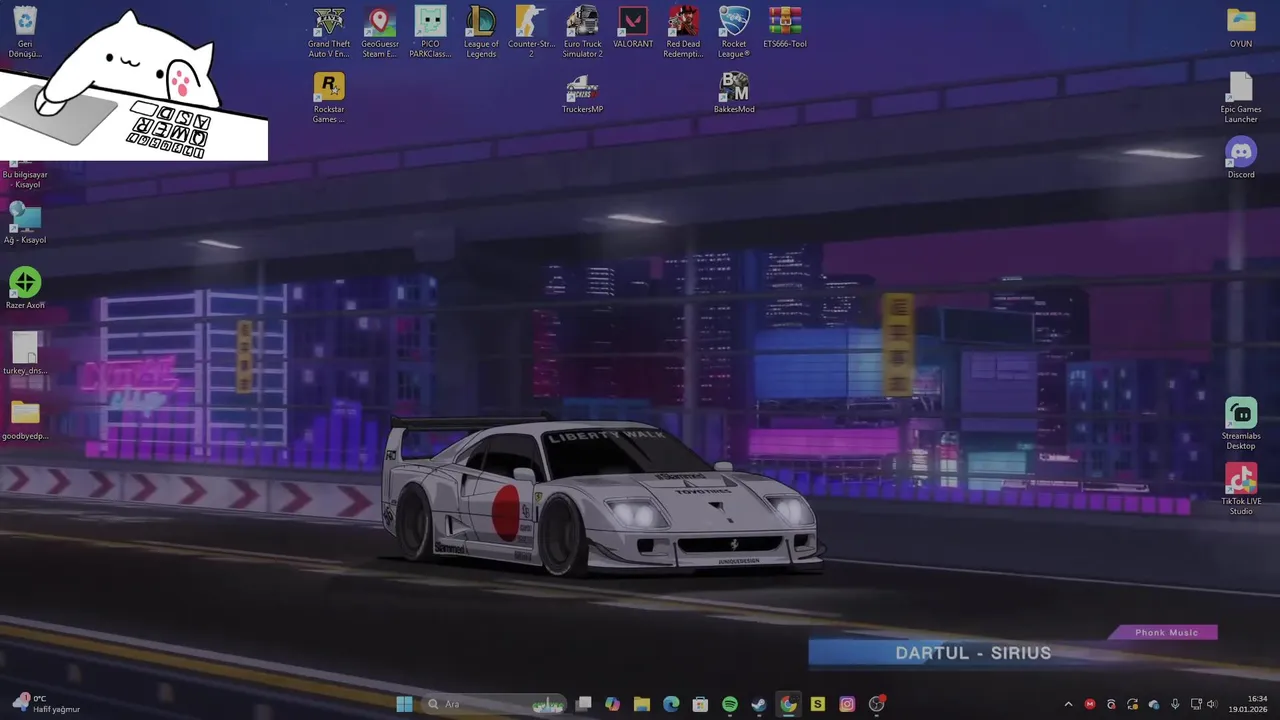Open MEGA tray icon
The height and width of the screenshot is (720, 1280).
point(1090,704)
